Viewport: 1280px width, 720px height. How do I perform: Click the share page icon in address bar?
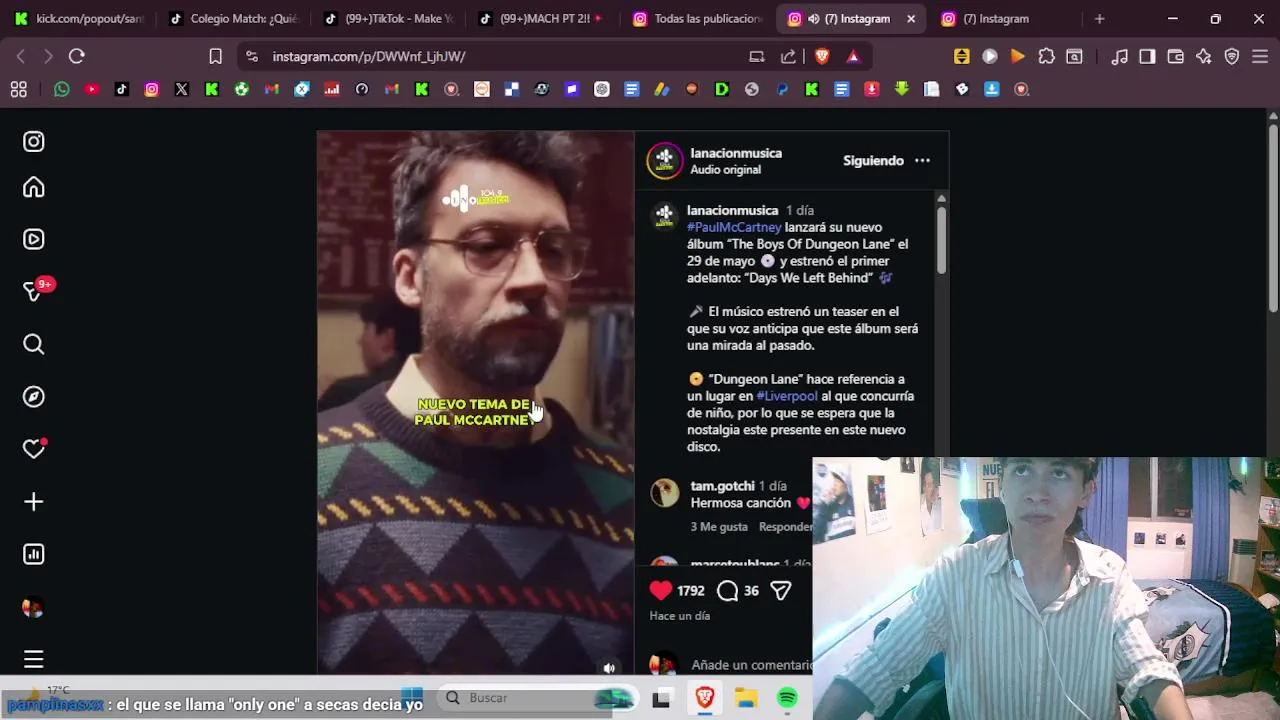788,57
